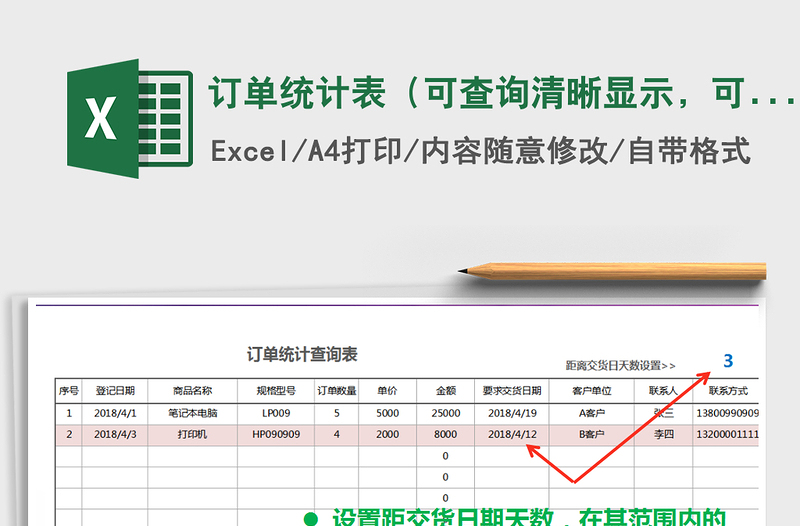The height and width of the screenshot is (526, 800).
Task: Select the blue days value 3 cell
Action: [x=728, y=361]
